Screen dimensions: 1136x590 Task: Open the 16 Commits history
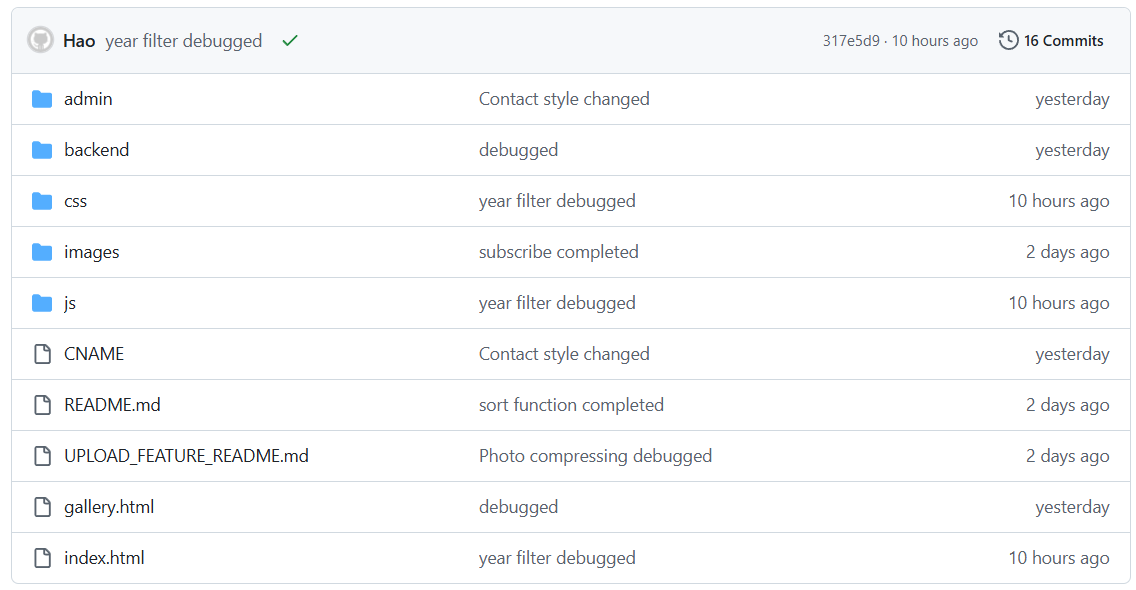click(x=1051, y=41)
